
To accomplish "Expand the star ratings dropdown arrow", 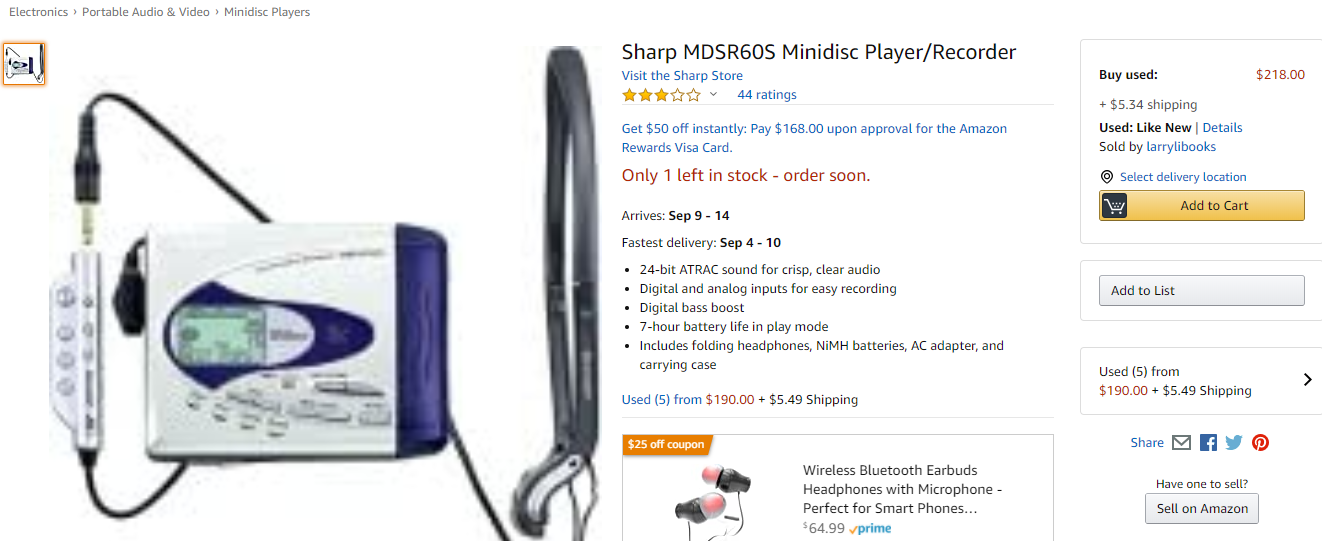I will pyautogui.click(x=713, y=95).
